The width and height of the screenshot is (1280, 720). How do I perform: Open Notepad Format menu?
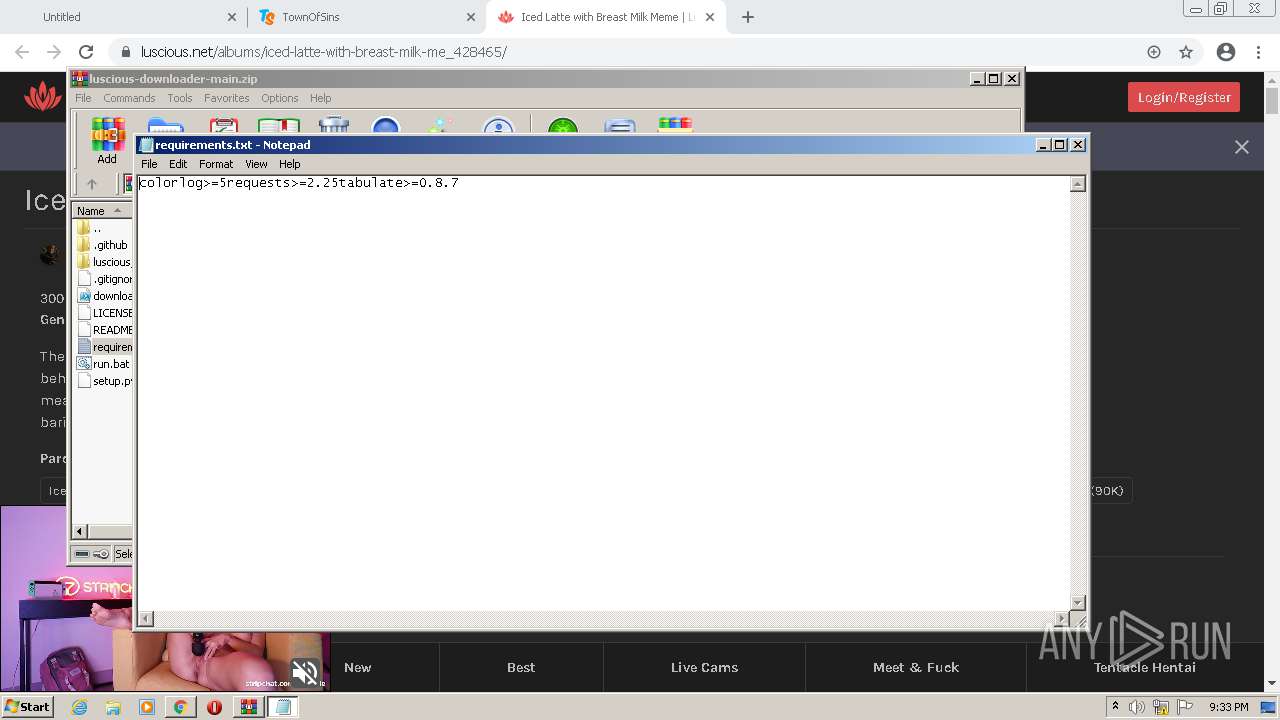216,164
